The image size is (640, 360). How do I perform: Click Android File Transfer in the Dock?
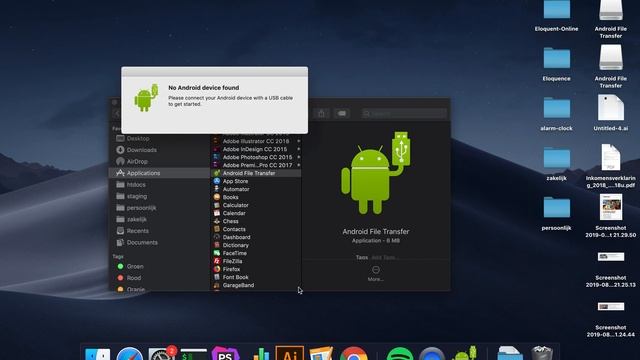(464, 353)
